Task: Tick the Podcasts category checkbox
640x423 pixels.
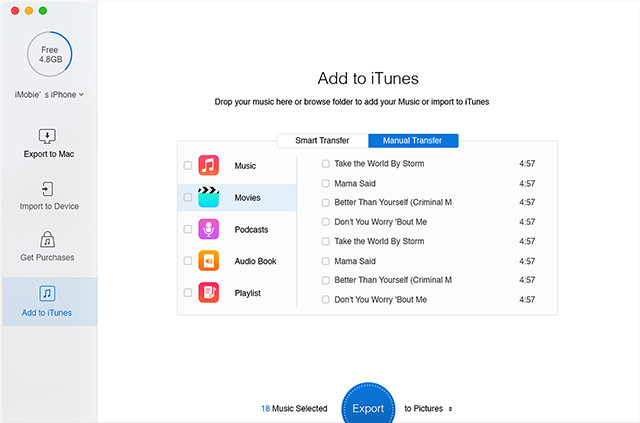Action: click(x=188, y=229)
